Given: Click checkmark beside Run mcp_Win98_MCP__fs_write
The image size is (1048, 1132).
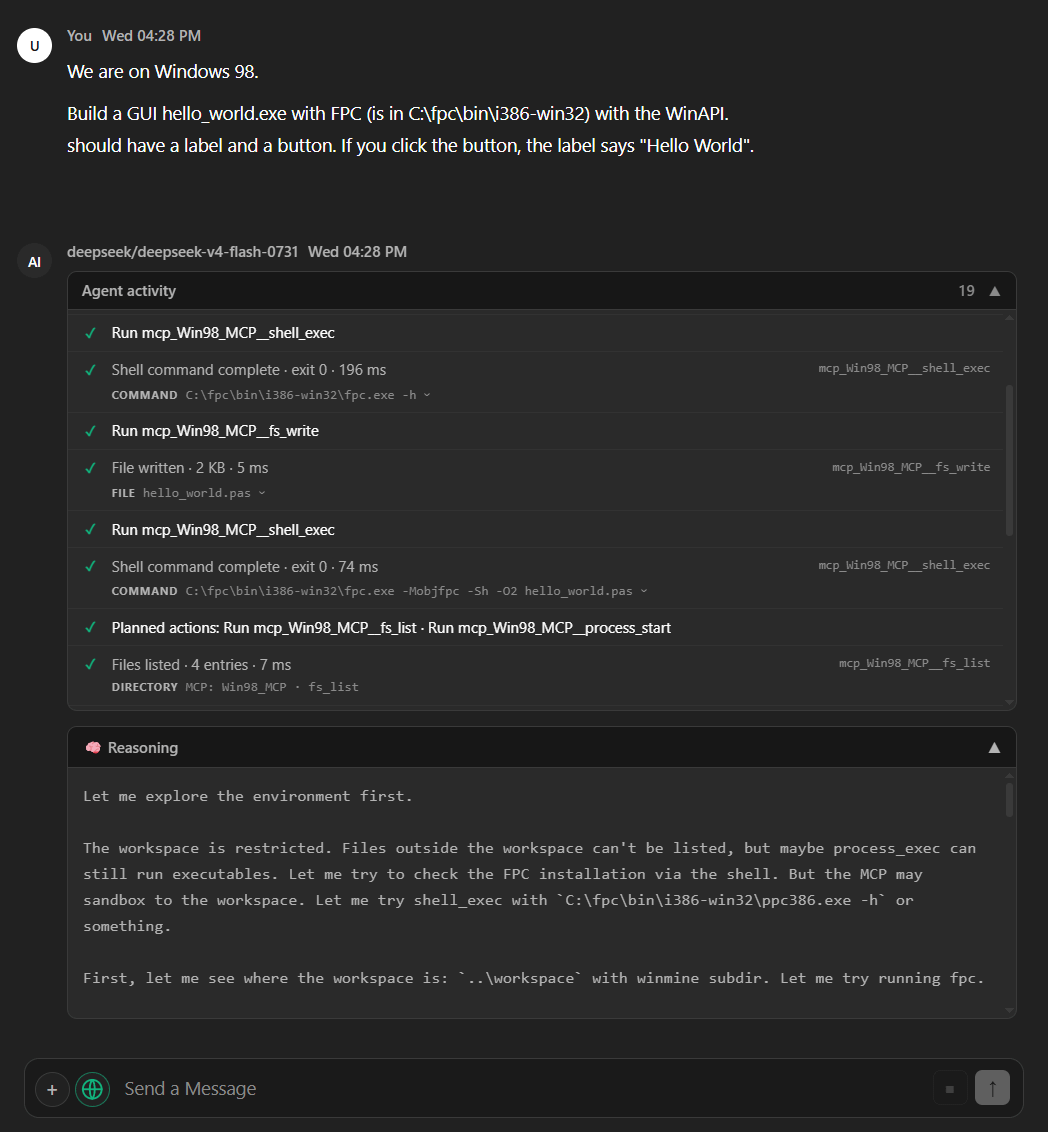Looking at the screenshot, I should [x=90, y=431].
